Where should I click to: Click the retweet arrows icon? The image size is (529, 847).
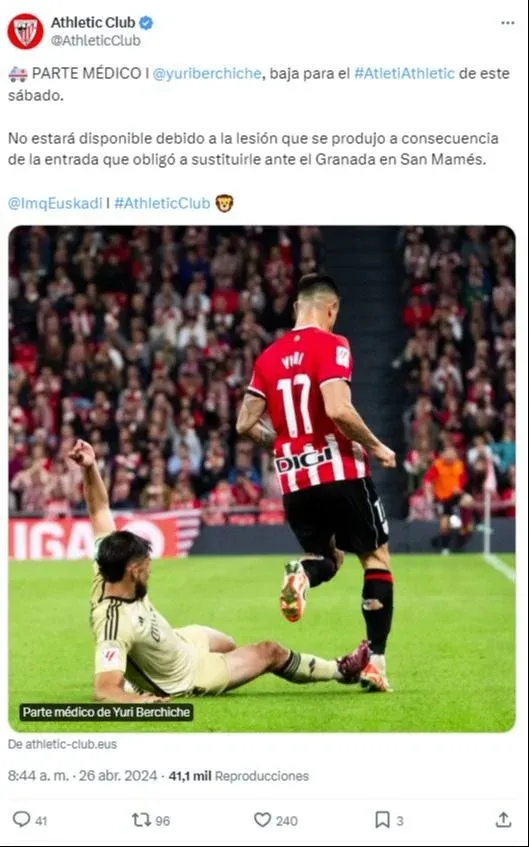pos(142,820)
